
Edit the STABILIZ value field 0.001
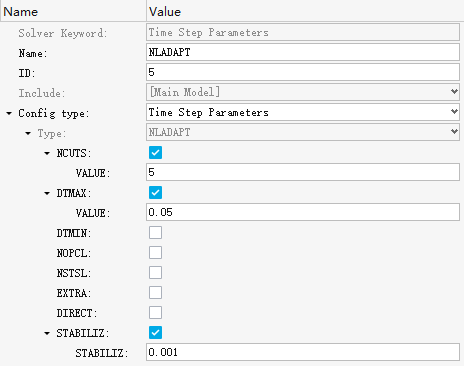pos(303,352)
